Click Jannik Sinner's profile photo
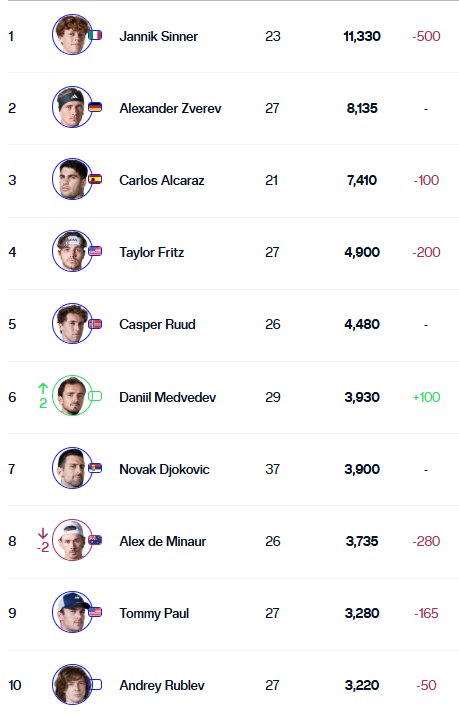Viewport: 459px width, 714px height. click(x=72, y=35)
